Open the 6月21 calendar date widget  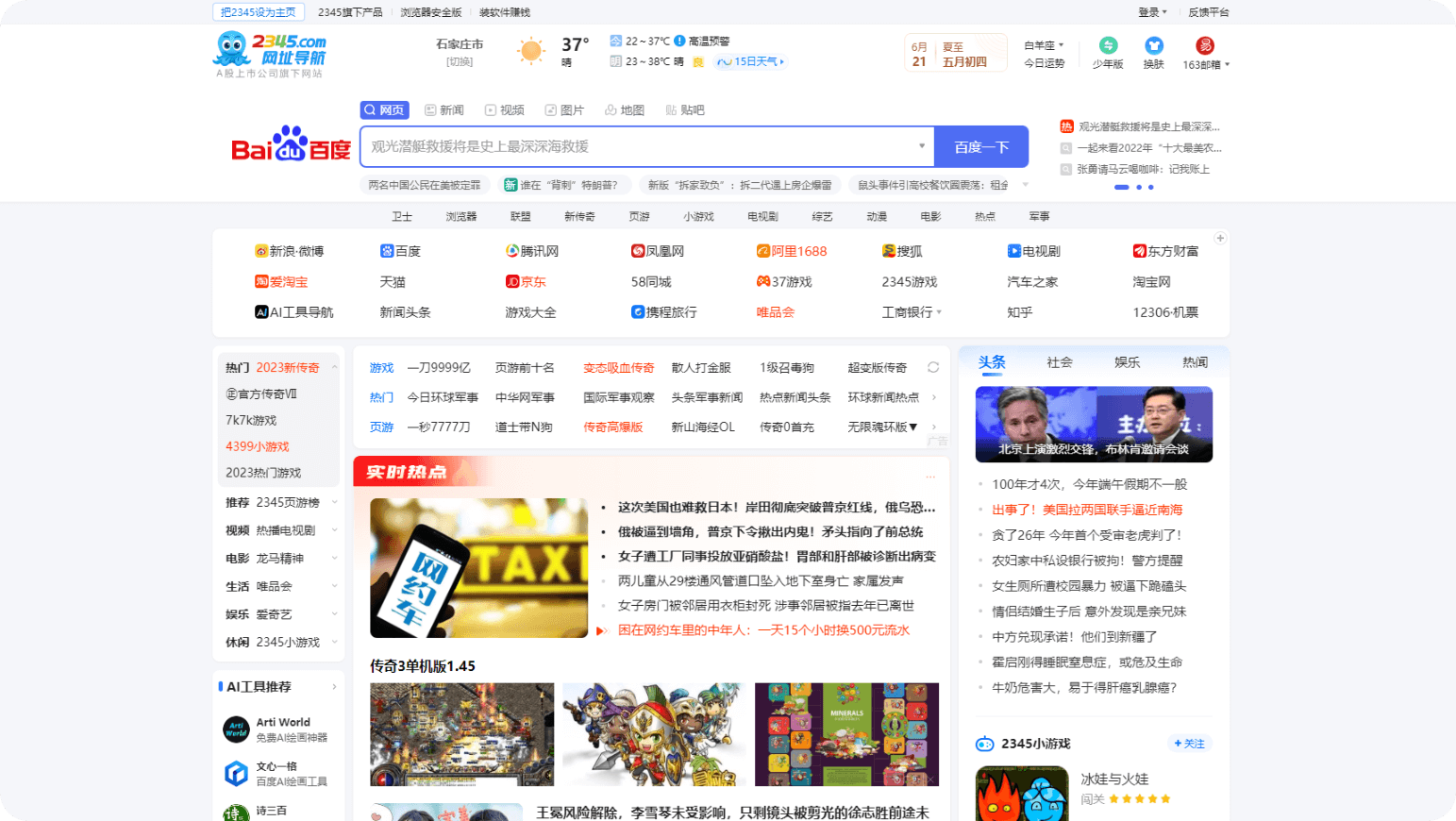click(x=955, y=53)
